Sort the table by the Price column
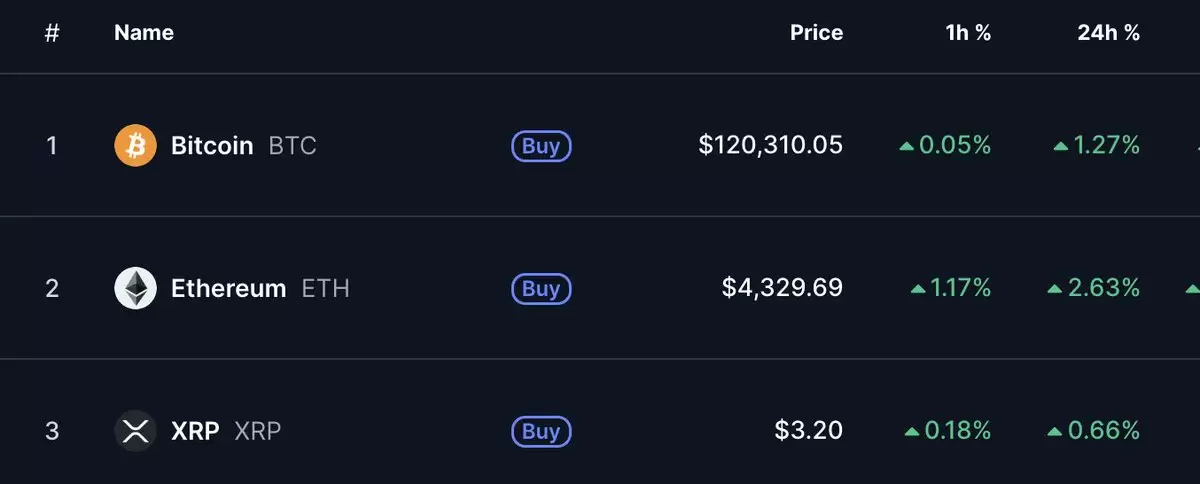The image size is (1200, 484). tap(816, 33)
